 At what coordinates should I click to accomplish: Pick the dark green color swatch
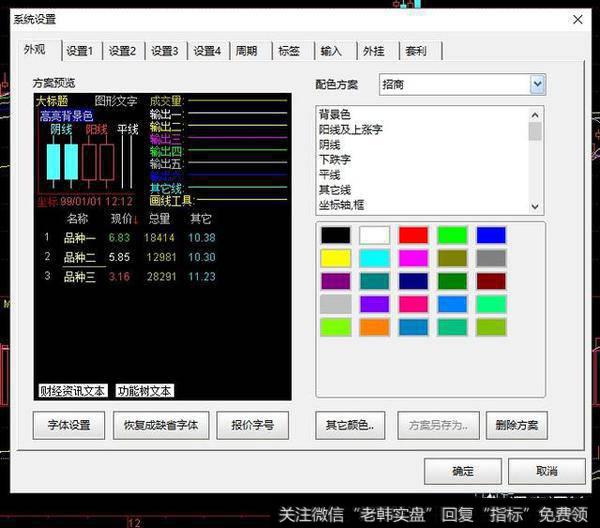452,281
